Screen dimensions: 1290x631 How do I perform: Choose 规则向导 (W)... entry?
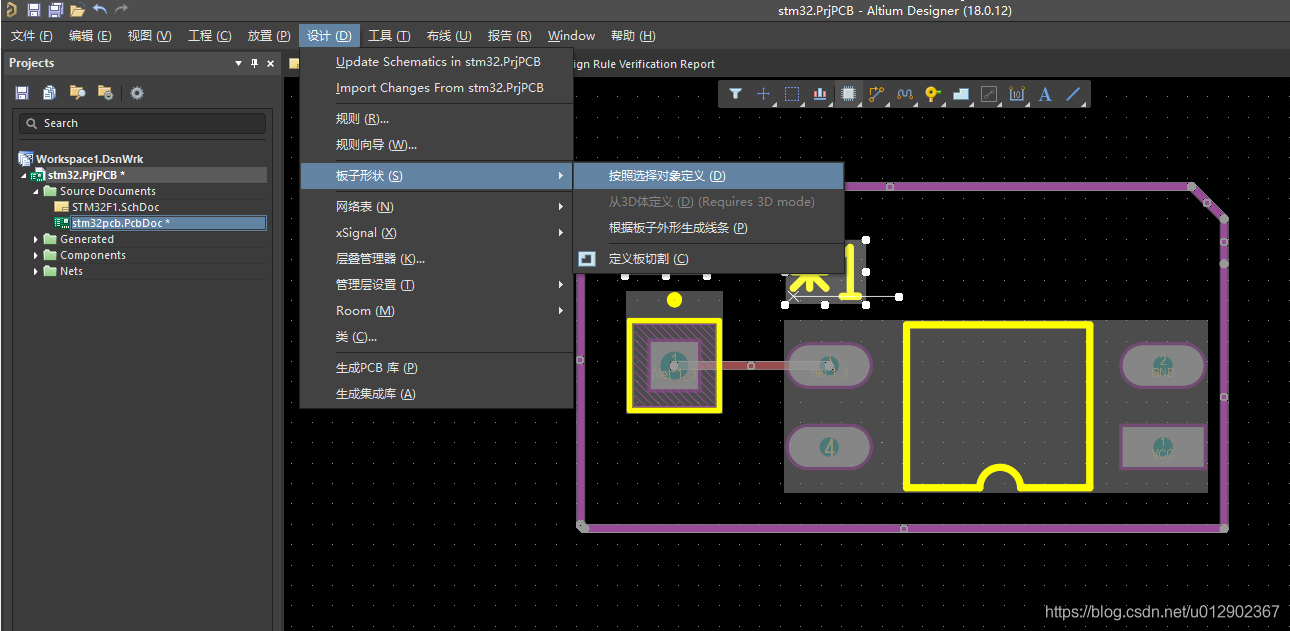tap(437, 145)
